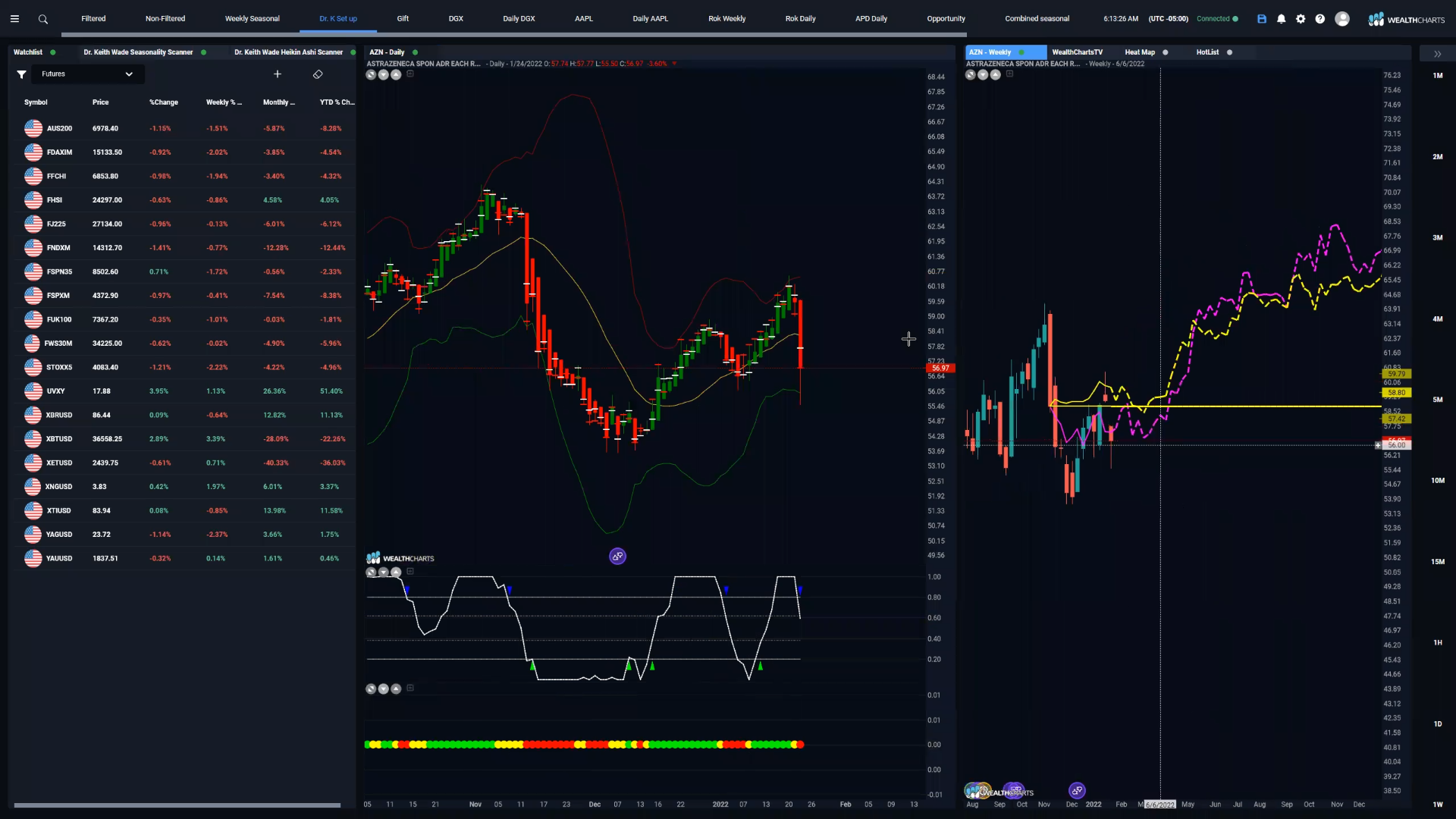Click the small square icon on the AZN daily pane
The image size is (1456, 819).
point(410,74)
